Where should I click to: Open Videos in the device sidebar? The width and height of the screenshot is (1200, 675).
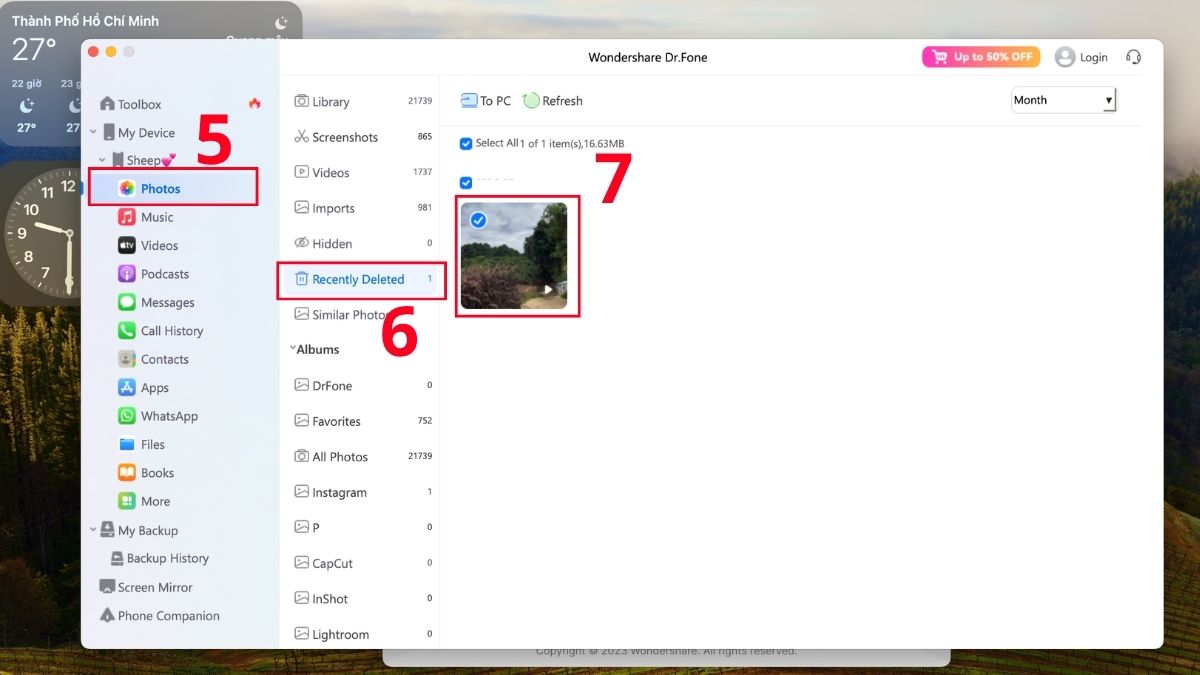(x=147, y=245)
